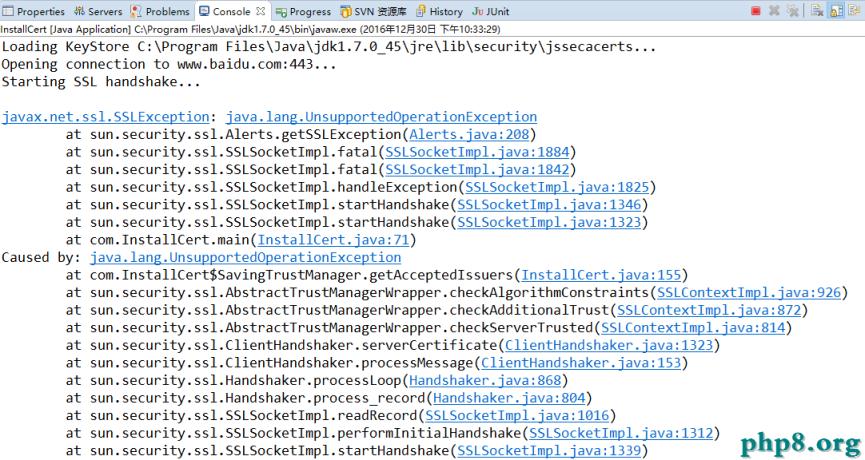Clear the console output

(x=817, y=10)
